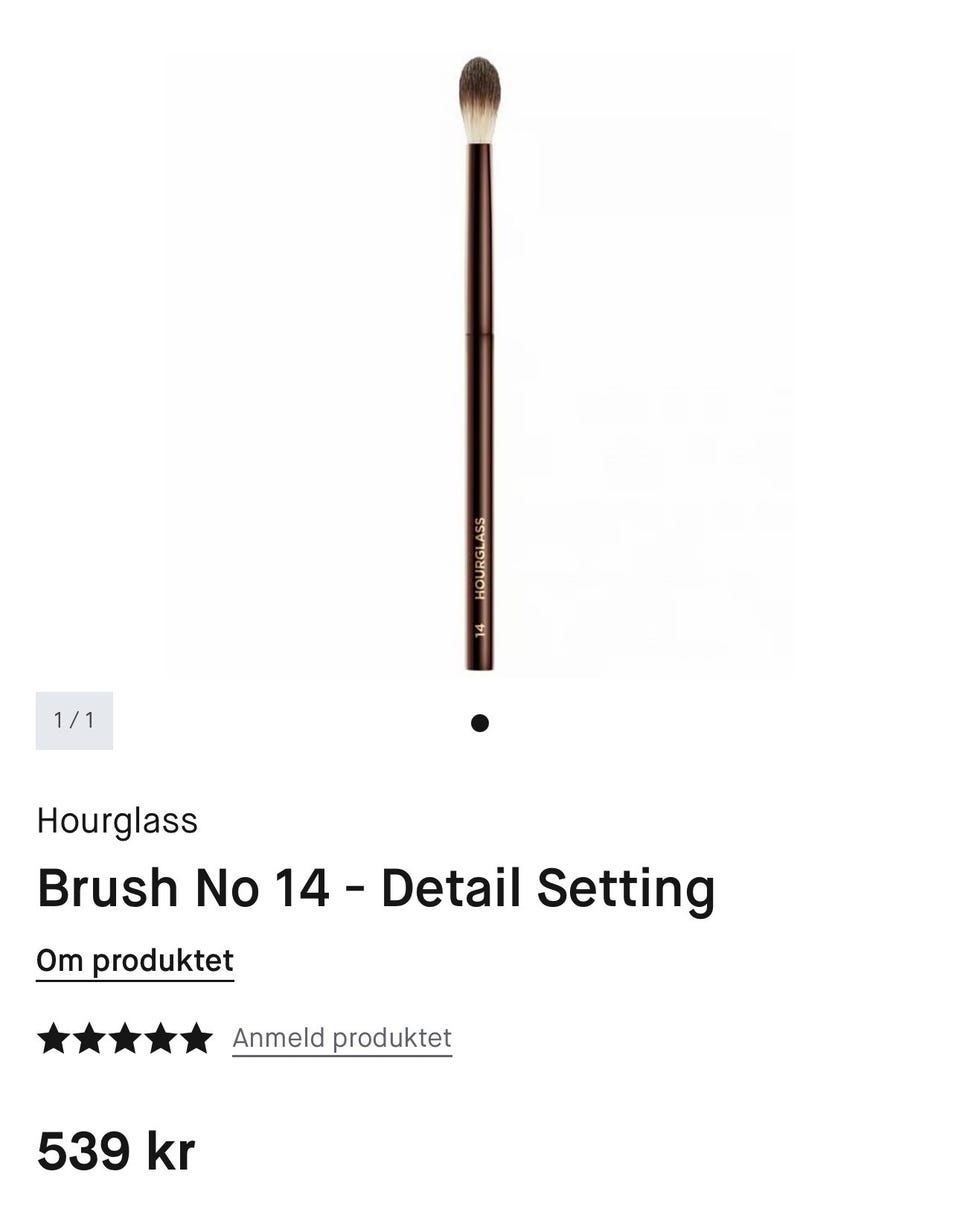960x1206 pixels.
Task: Open the Om produktet section
Action: tap(135, 960)
